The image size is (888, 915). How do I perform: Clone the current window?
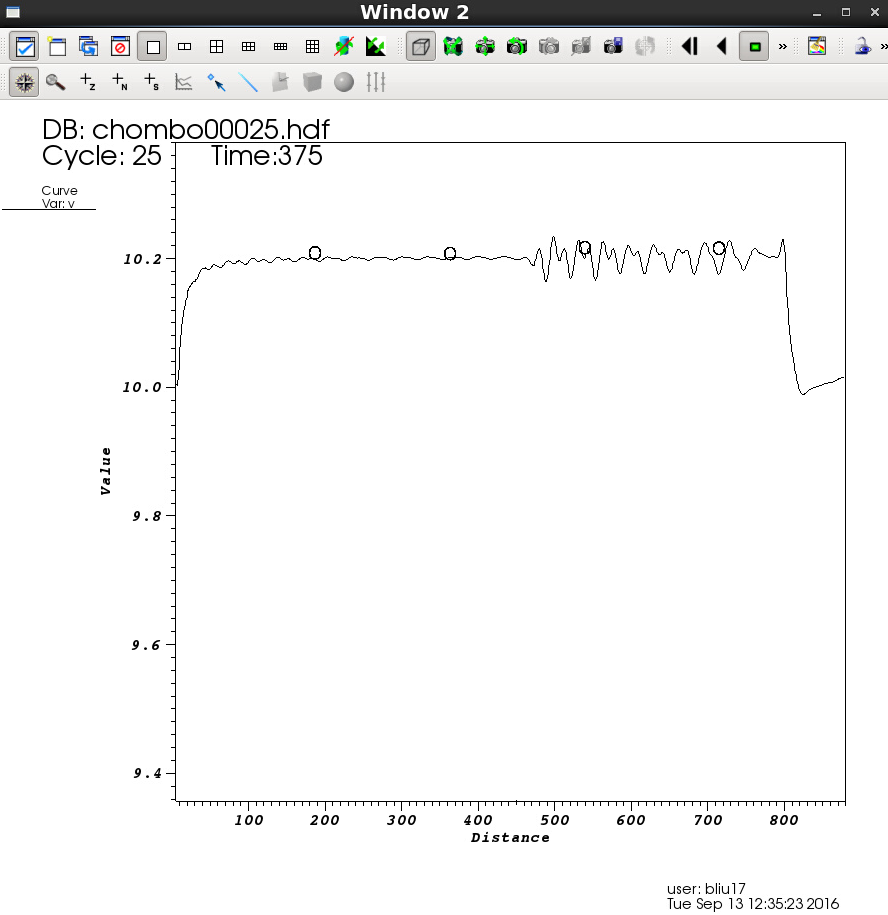89,47
